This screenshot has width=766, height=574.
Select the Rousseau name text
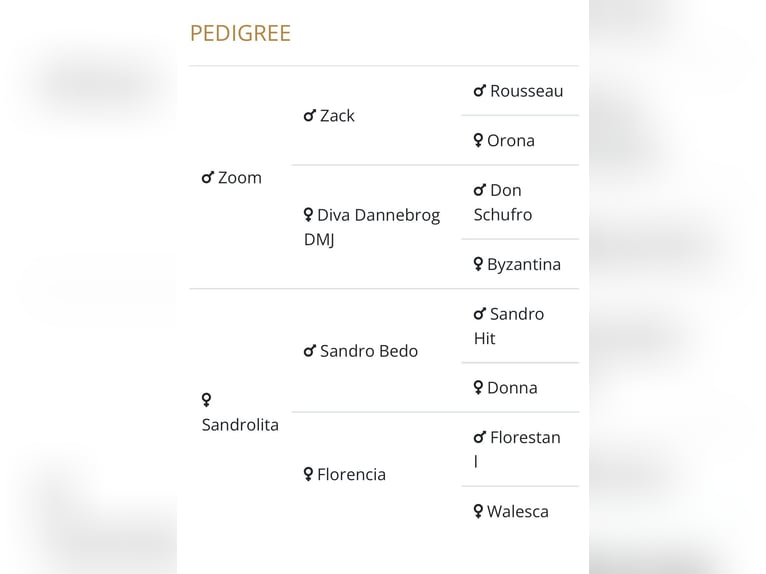click(527, 91)
